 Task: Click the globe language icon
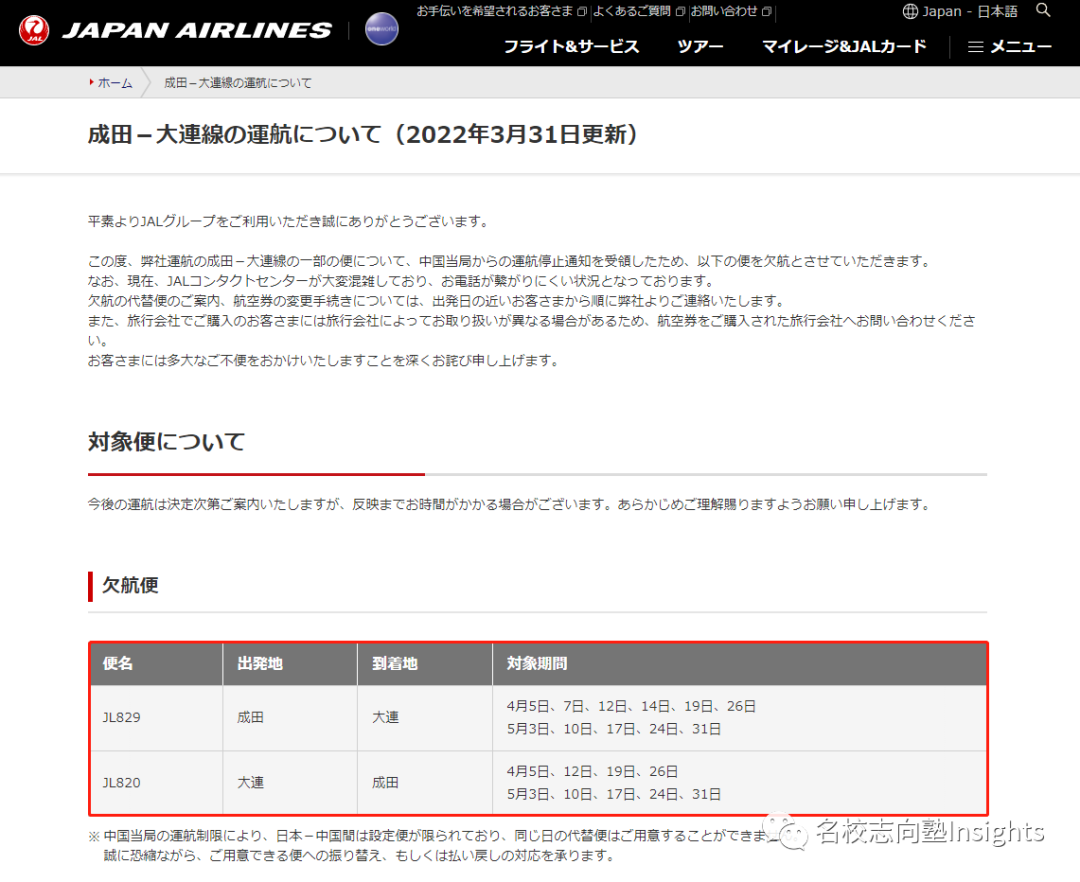pyautogui.click(x=910, y=11)
